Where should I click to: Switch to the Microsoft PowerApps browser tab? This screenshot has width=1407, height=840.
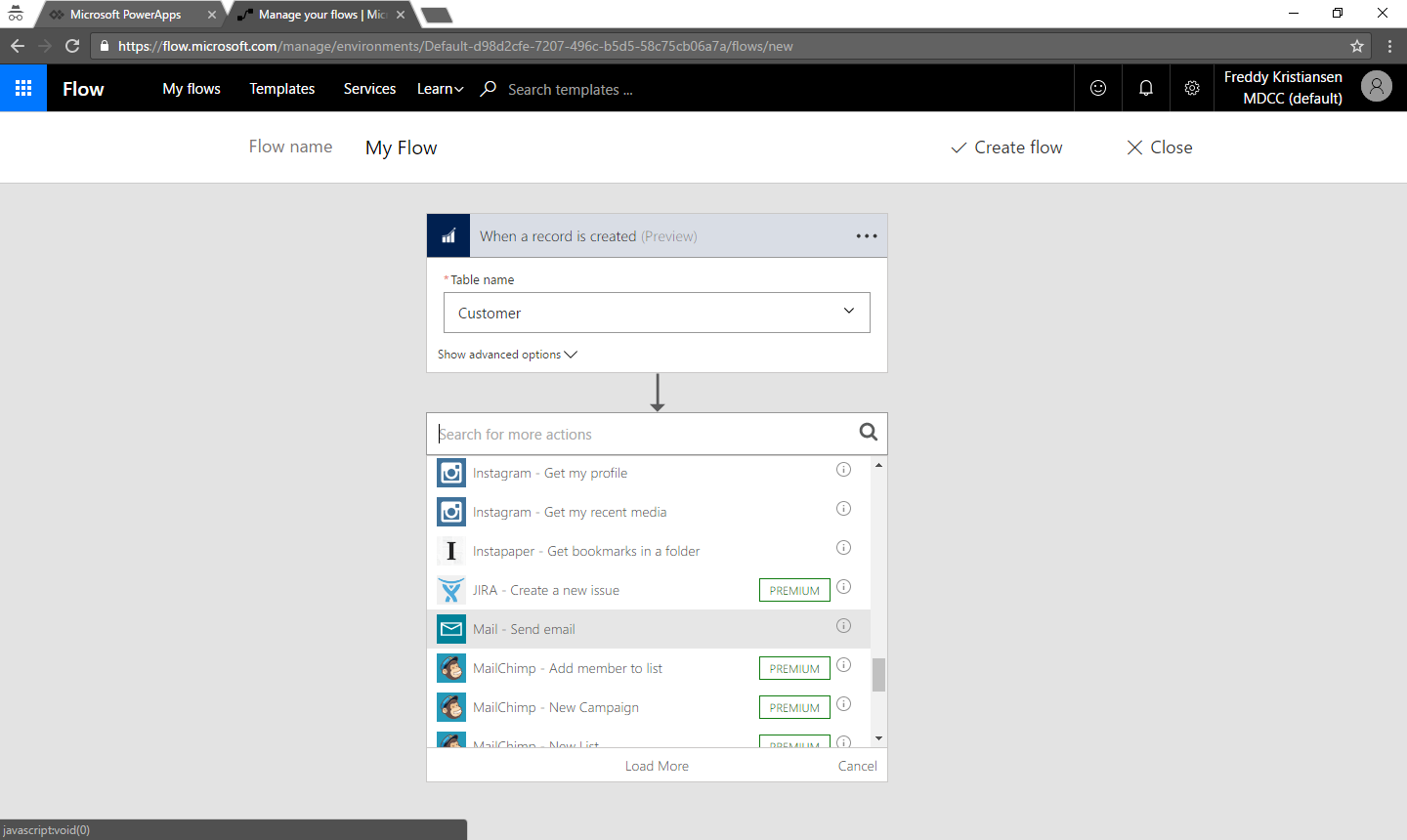[125, 15]
